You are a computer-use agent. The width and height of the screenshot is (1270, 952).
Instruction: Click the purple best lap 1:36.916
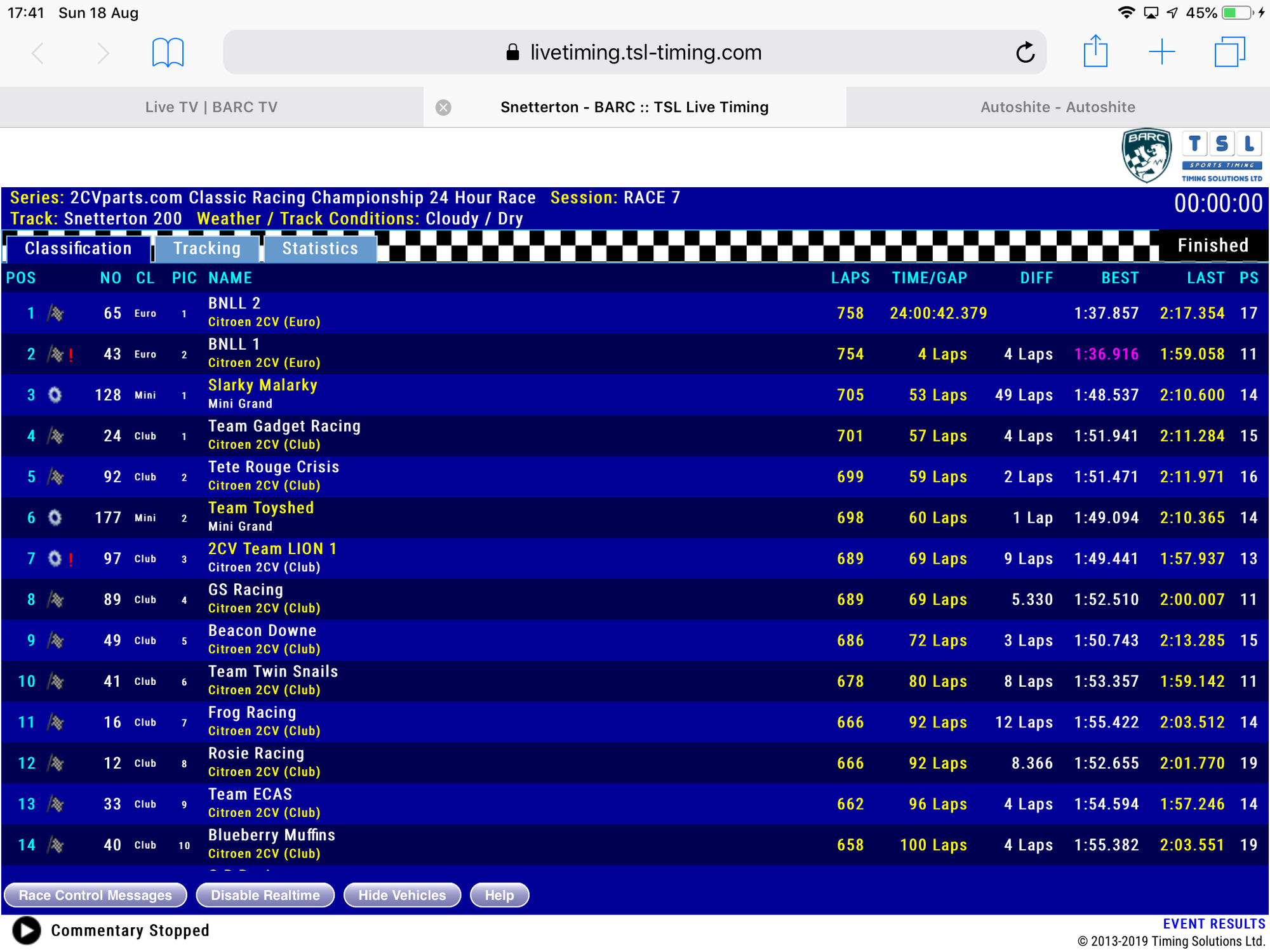point(1106,354)
